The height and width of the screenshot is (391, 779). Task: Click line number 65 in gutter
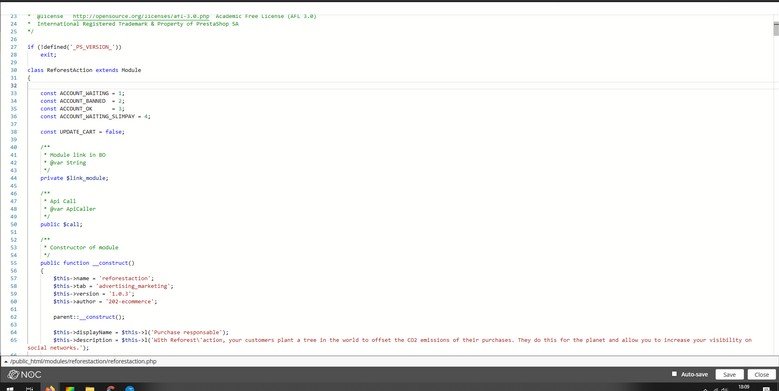click(x=13, y=340)
